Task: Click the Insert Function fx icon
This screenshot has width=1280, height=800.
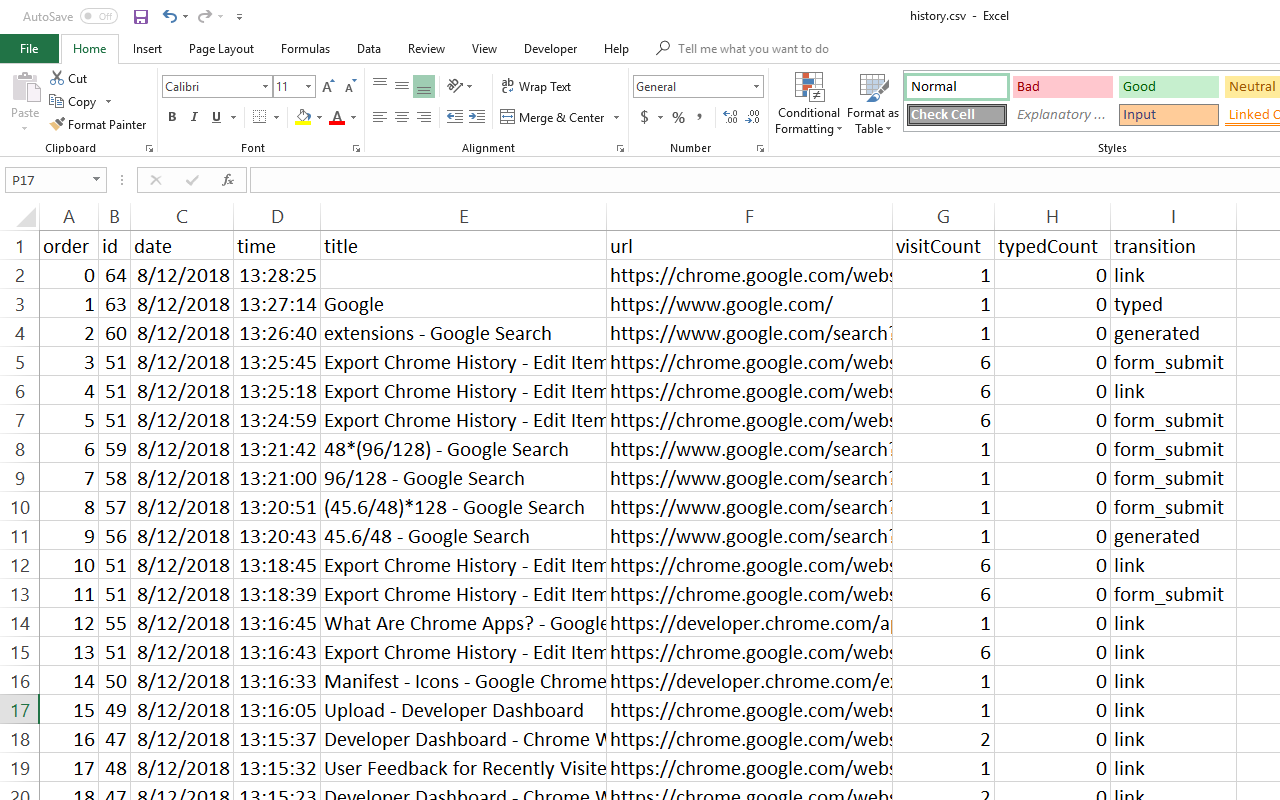Action: (x=228, y=180)
